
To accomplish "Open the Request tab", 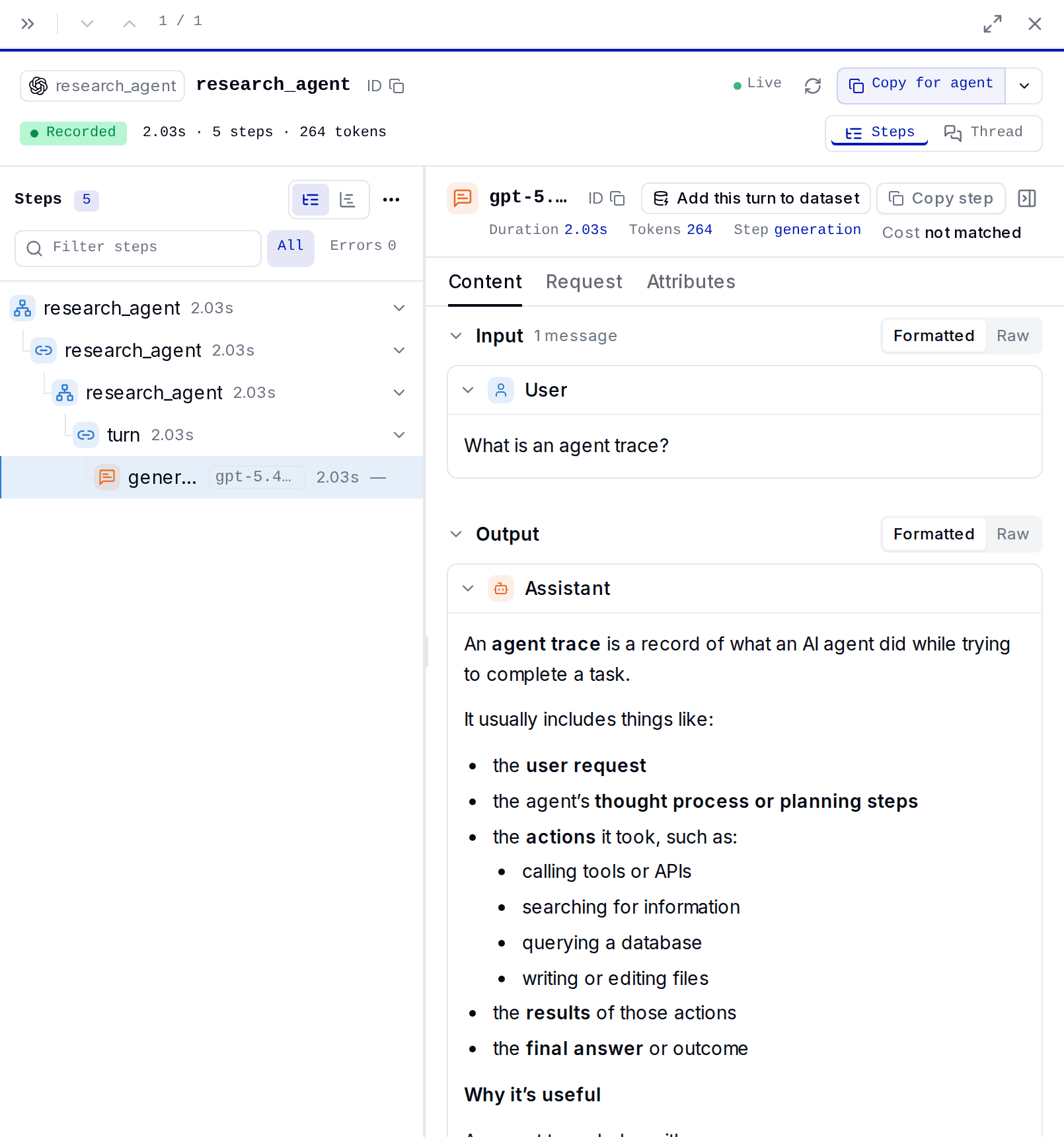I will tap(584, 282).
